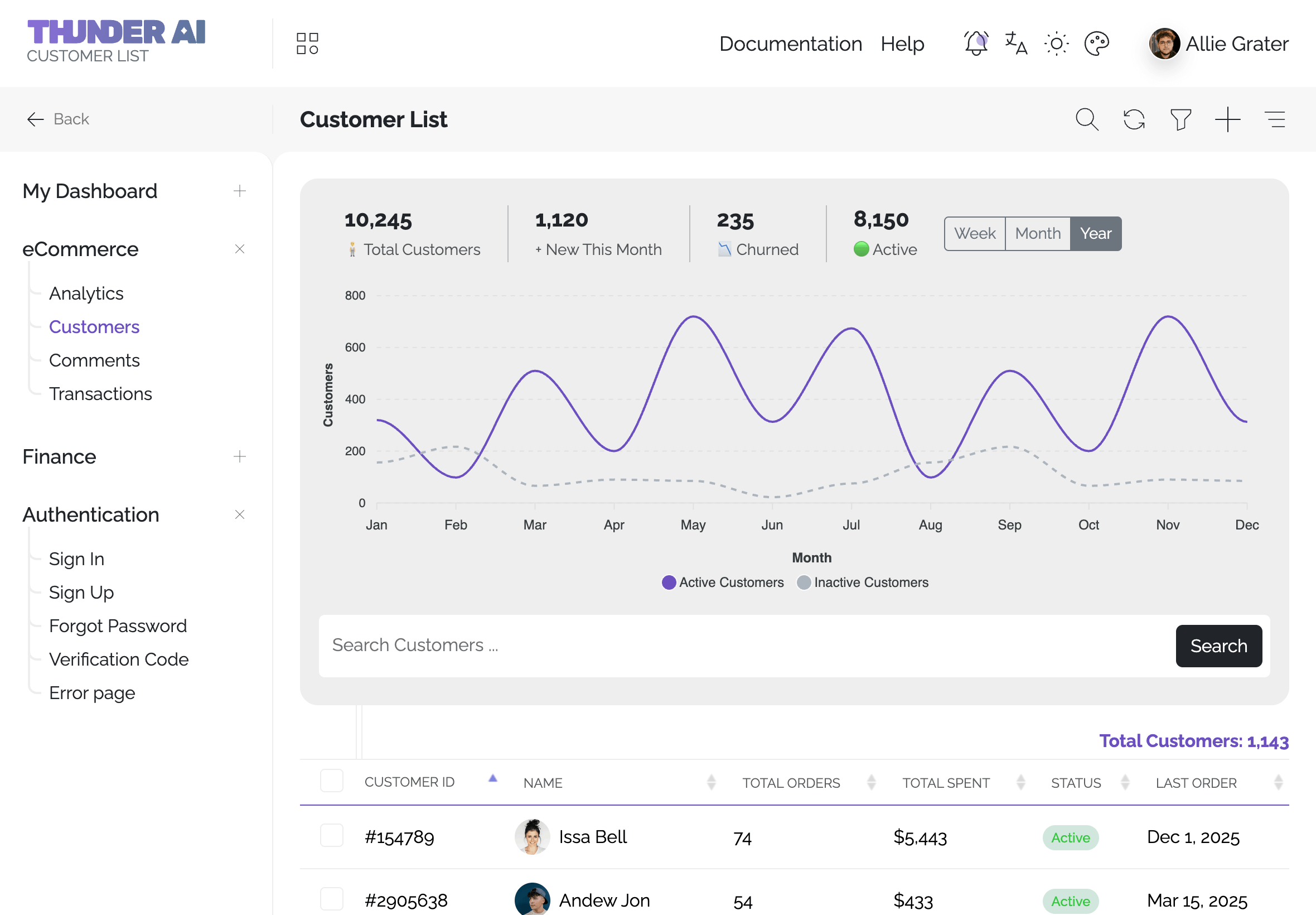Collapse the eCommerce menu section
The height and width of the screenshot is (915, 1316).
[x=239, y=249]
